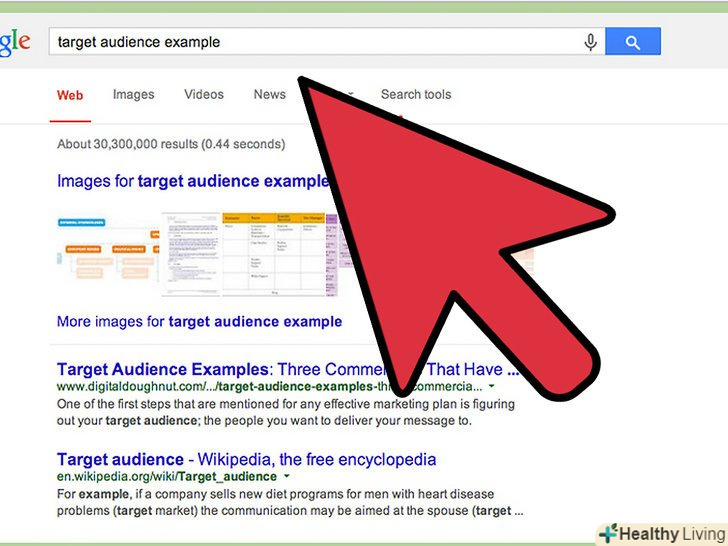Viewport: 728px width, 546px height.
Task: Click the blue magnifier search button
Action: point(633,41)
